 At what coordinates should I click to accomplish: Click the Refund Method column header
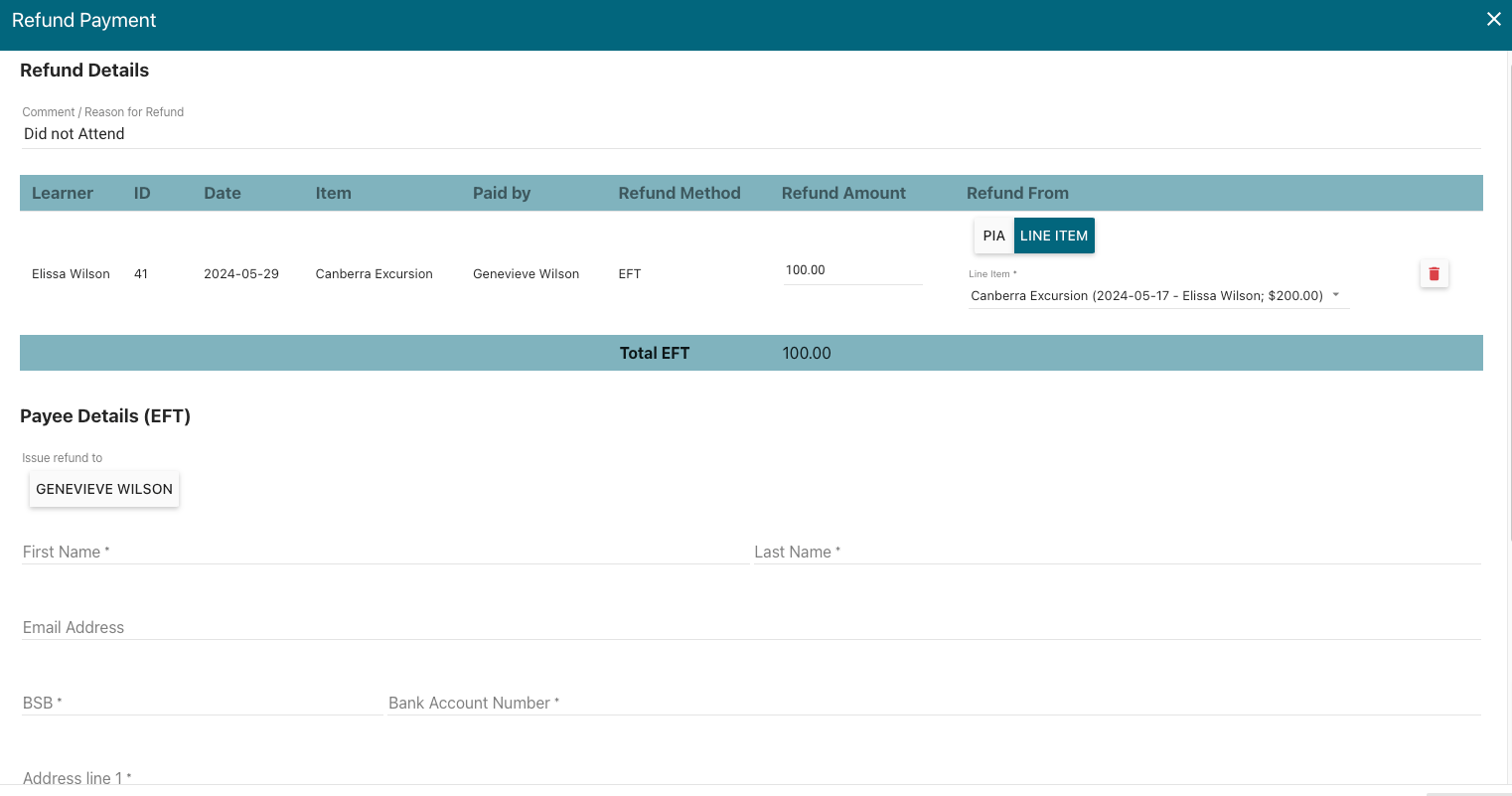[680, 193]
